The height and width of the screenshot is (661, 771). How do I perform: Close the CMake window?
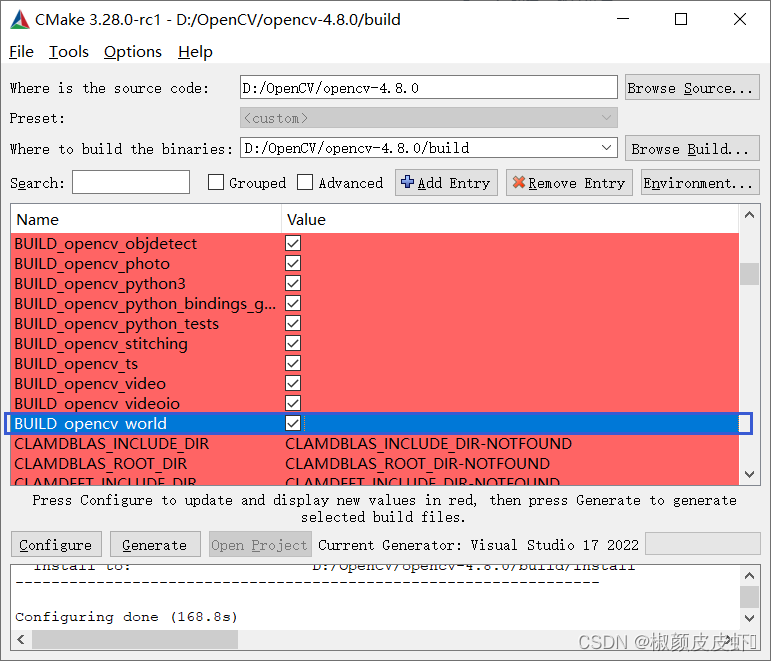pyautogui.click(x=740, y=19)
